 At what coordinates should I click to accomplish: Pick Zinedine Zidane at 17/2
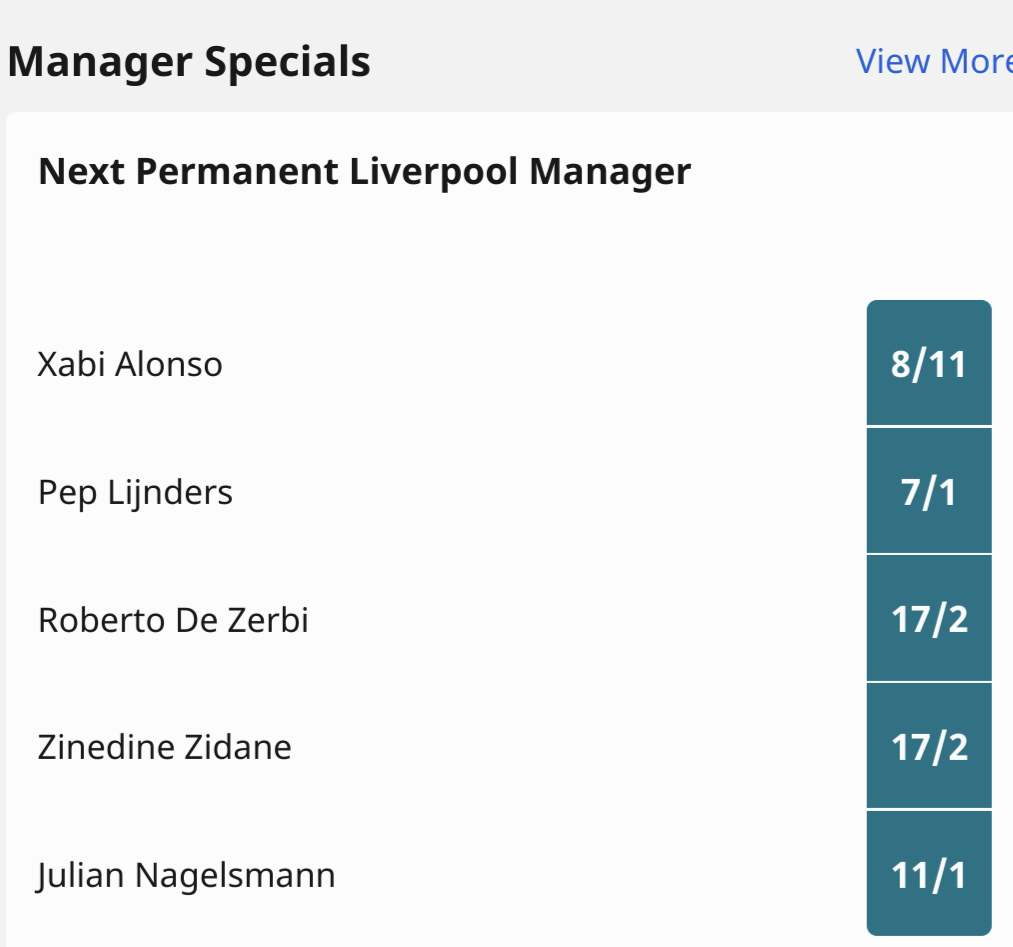tap(929, 746)
